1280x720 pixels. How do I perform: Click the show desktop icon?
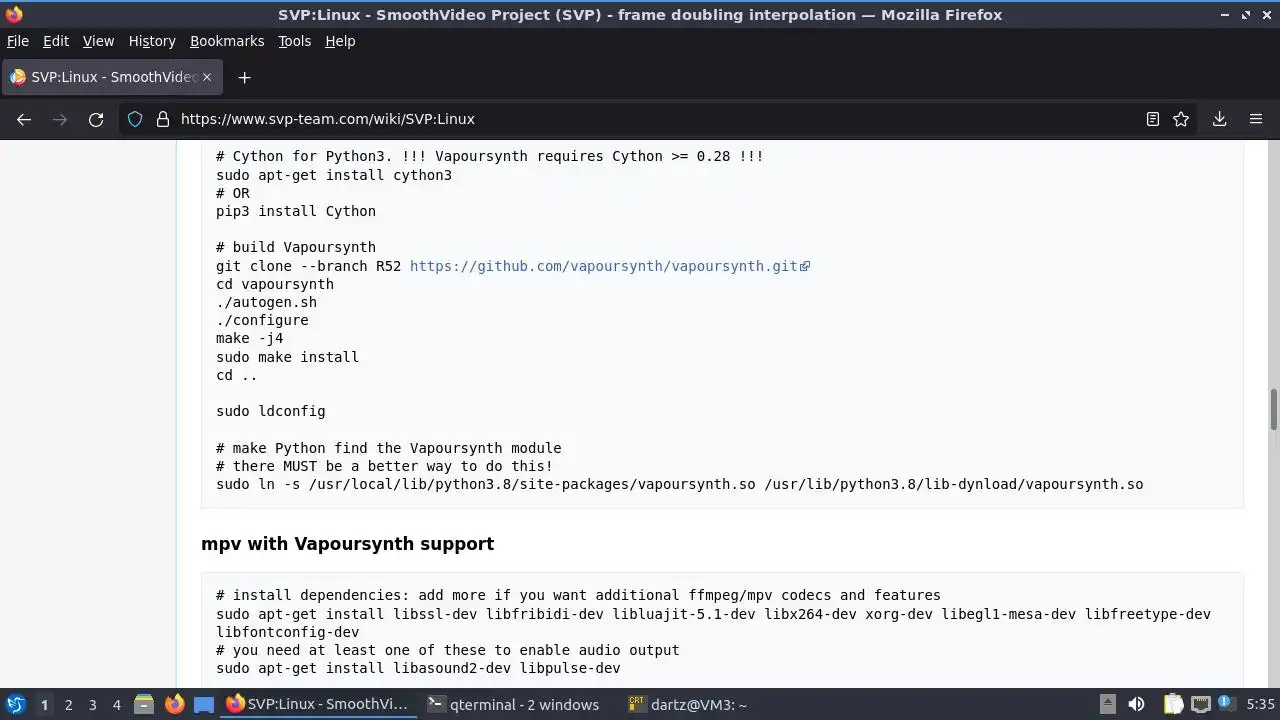pos(204,705)
